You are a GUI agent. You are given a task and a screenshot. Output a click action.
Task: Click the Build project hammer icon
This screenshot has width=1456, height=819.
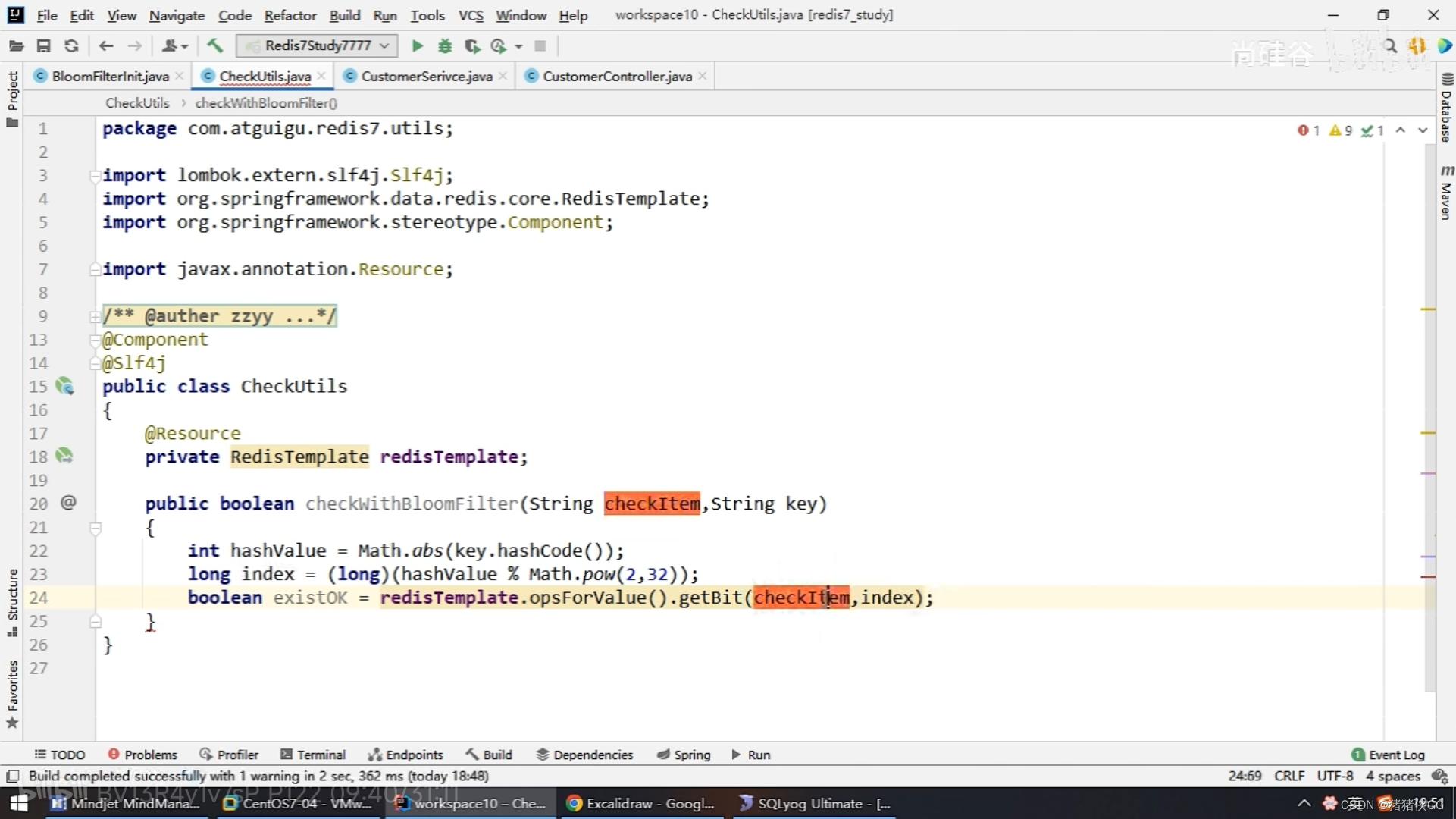click(215, 46)
